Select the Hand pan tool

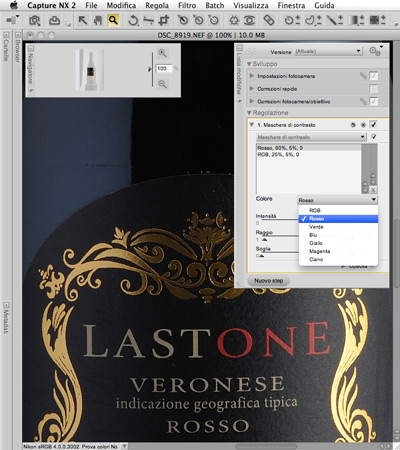tap(98, 20)
